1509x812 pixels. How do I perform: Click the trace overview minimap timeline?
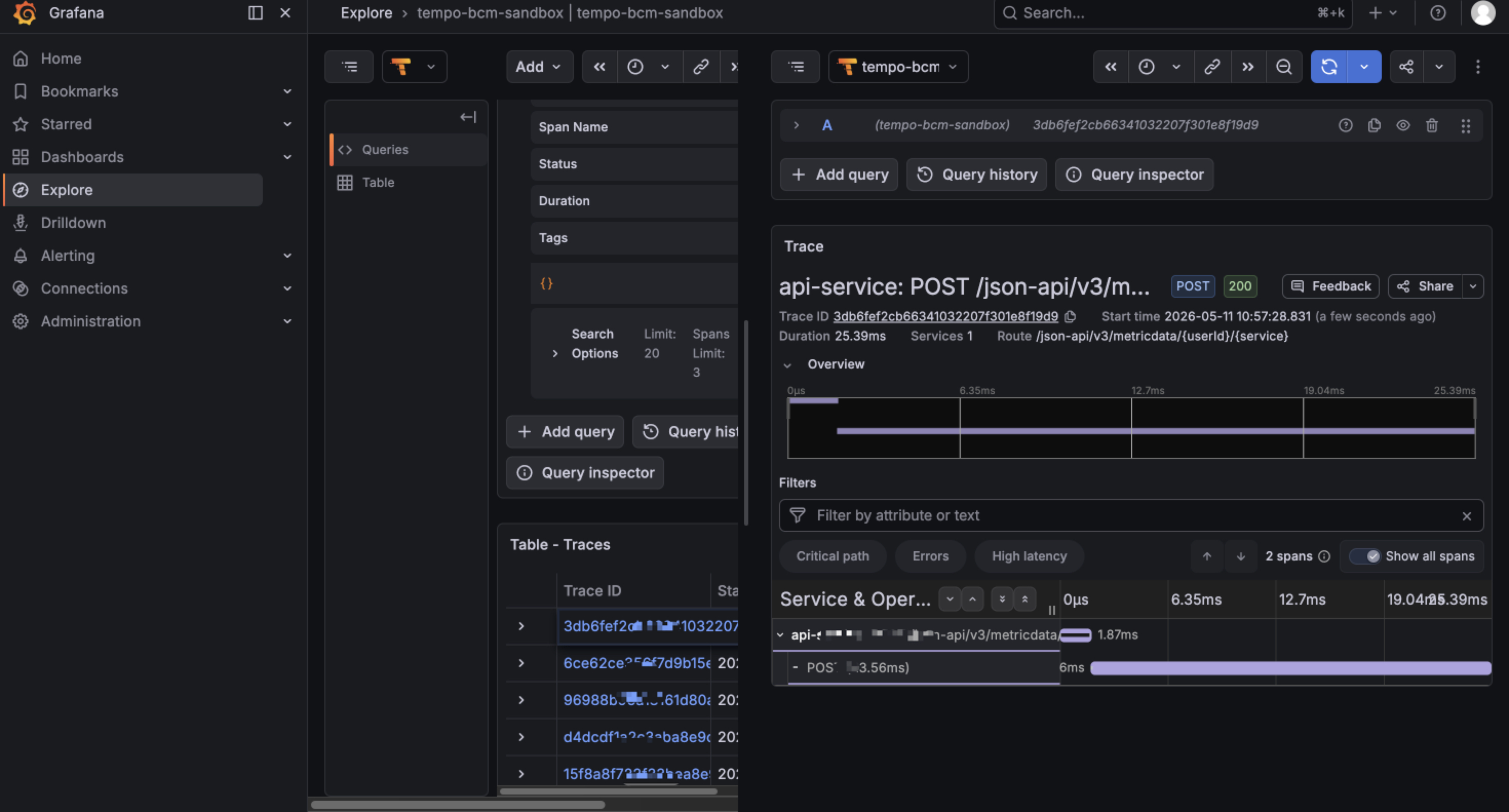[1131, 428]
